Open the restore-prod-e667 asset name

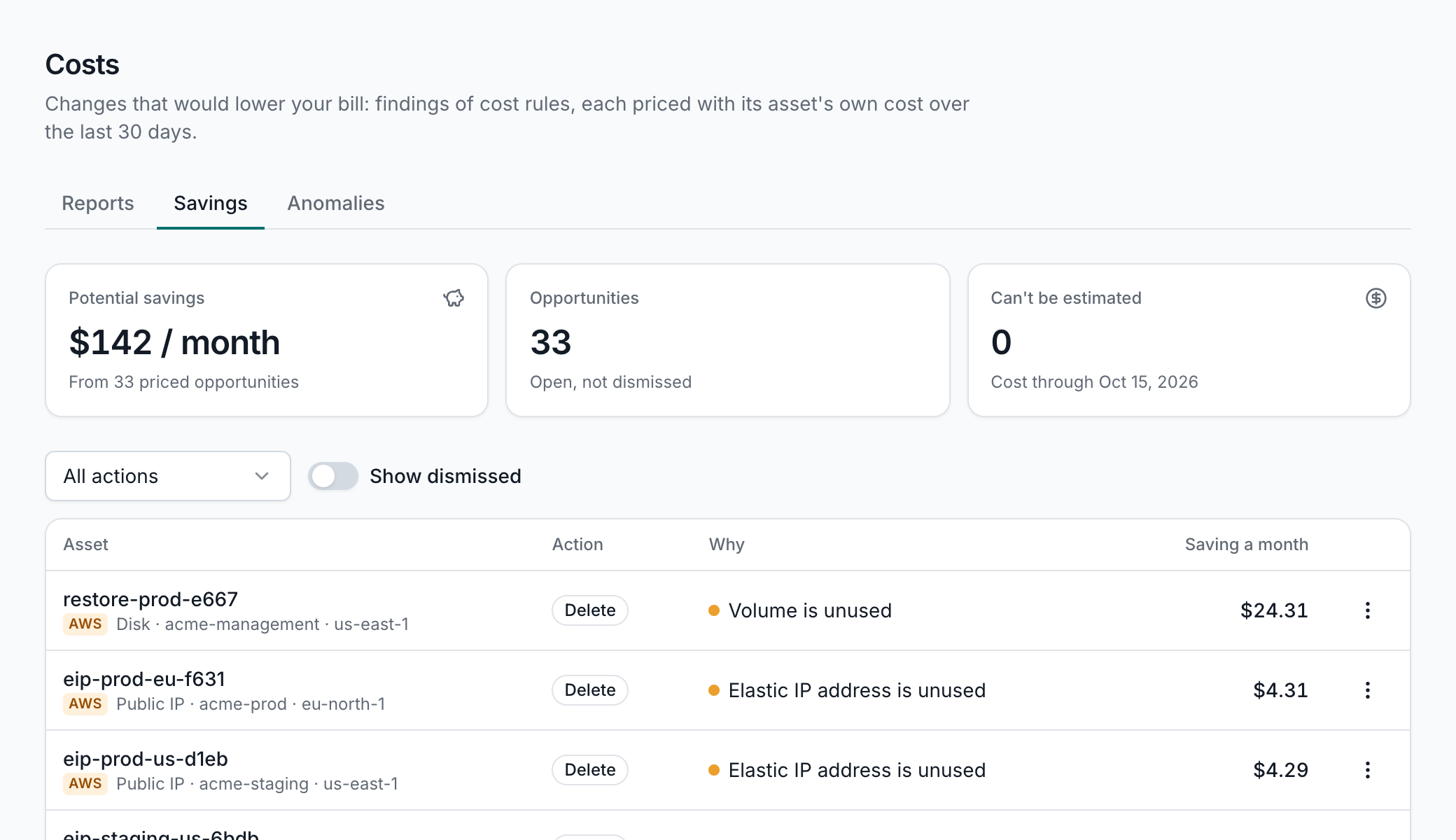pyautogui.click(x=150, y=599)
